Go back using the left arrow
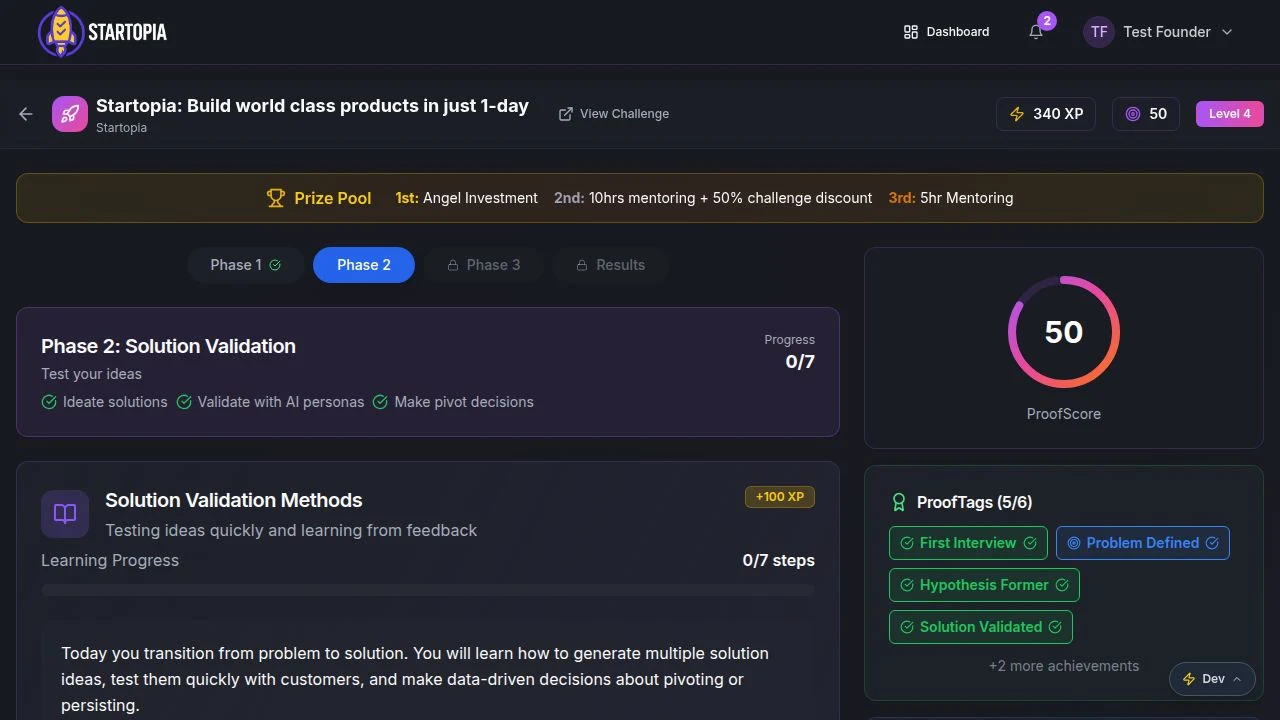Image resolution: width=1280 pixels, height=720 pixels. pyautogui.click(x=26, y=114)
